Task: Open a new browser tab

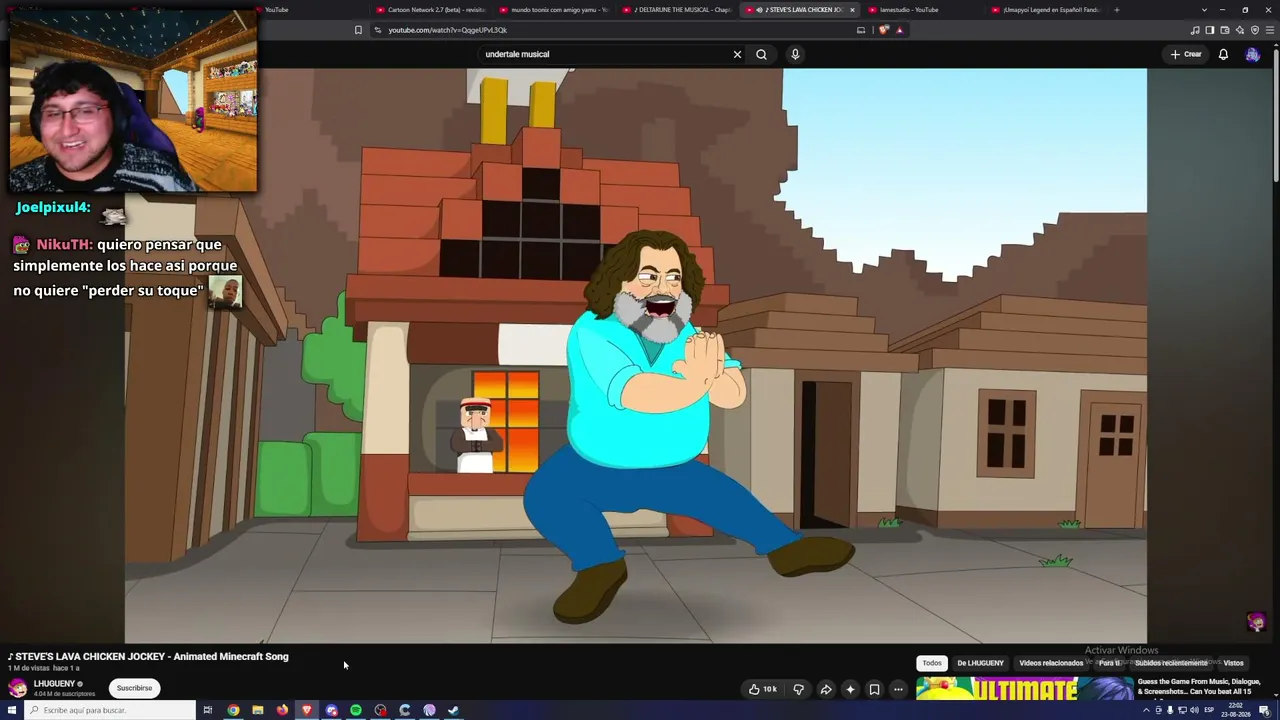Action: pos(1117,10)
